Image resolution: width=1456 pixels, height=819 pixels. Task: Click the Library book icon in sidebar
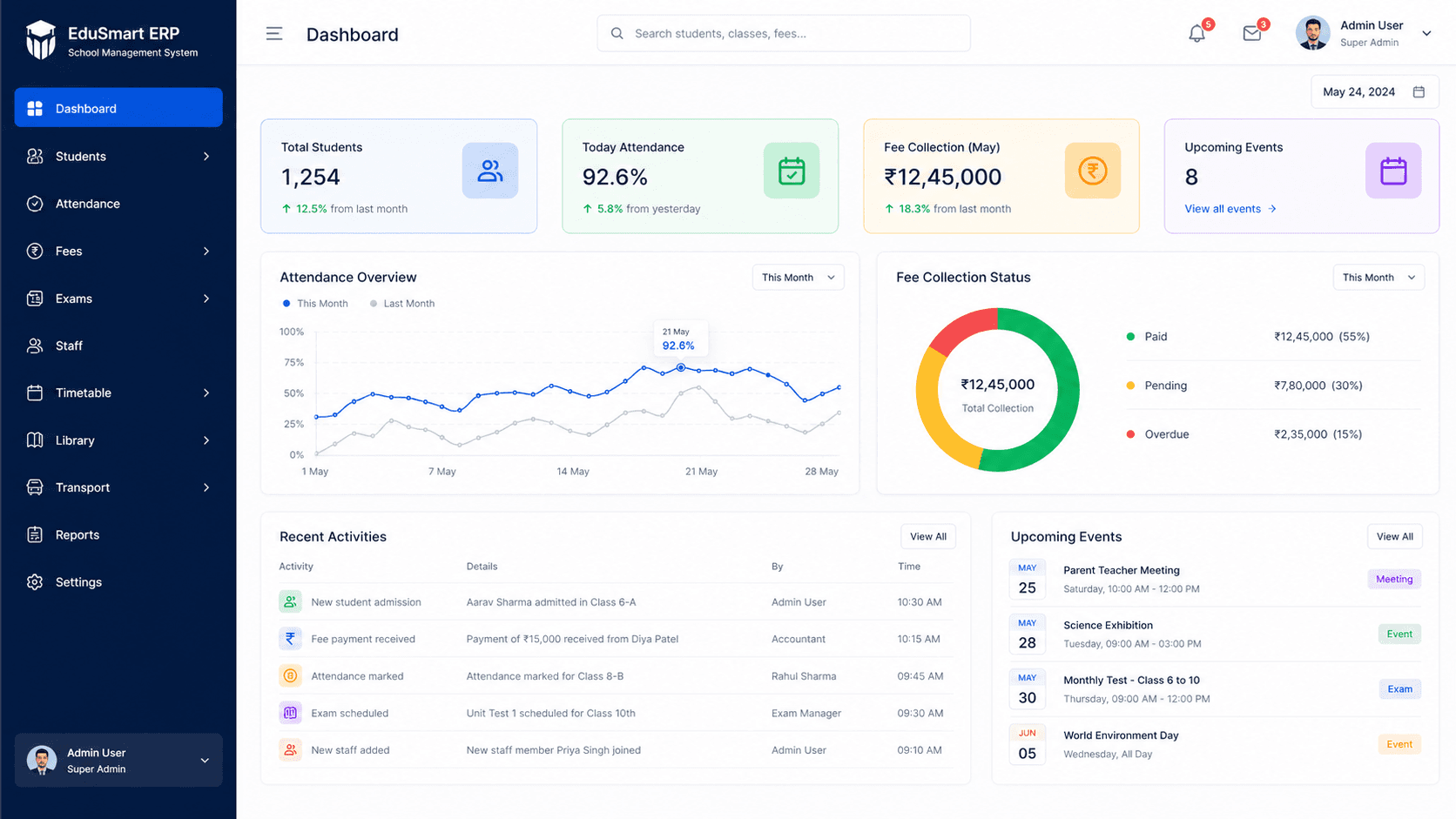(35, 440)
